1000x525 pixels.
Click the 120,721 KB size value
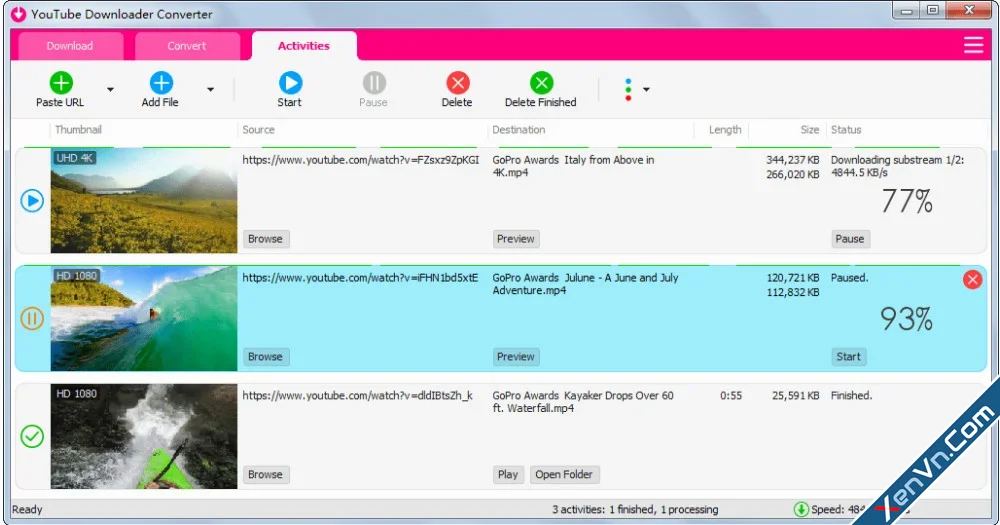(x=793, y=278)
